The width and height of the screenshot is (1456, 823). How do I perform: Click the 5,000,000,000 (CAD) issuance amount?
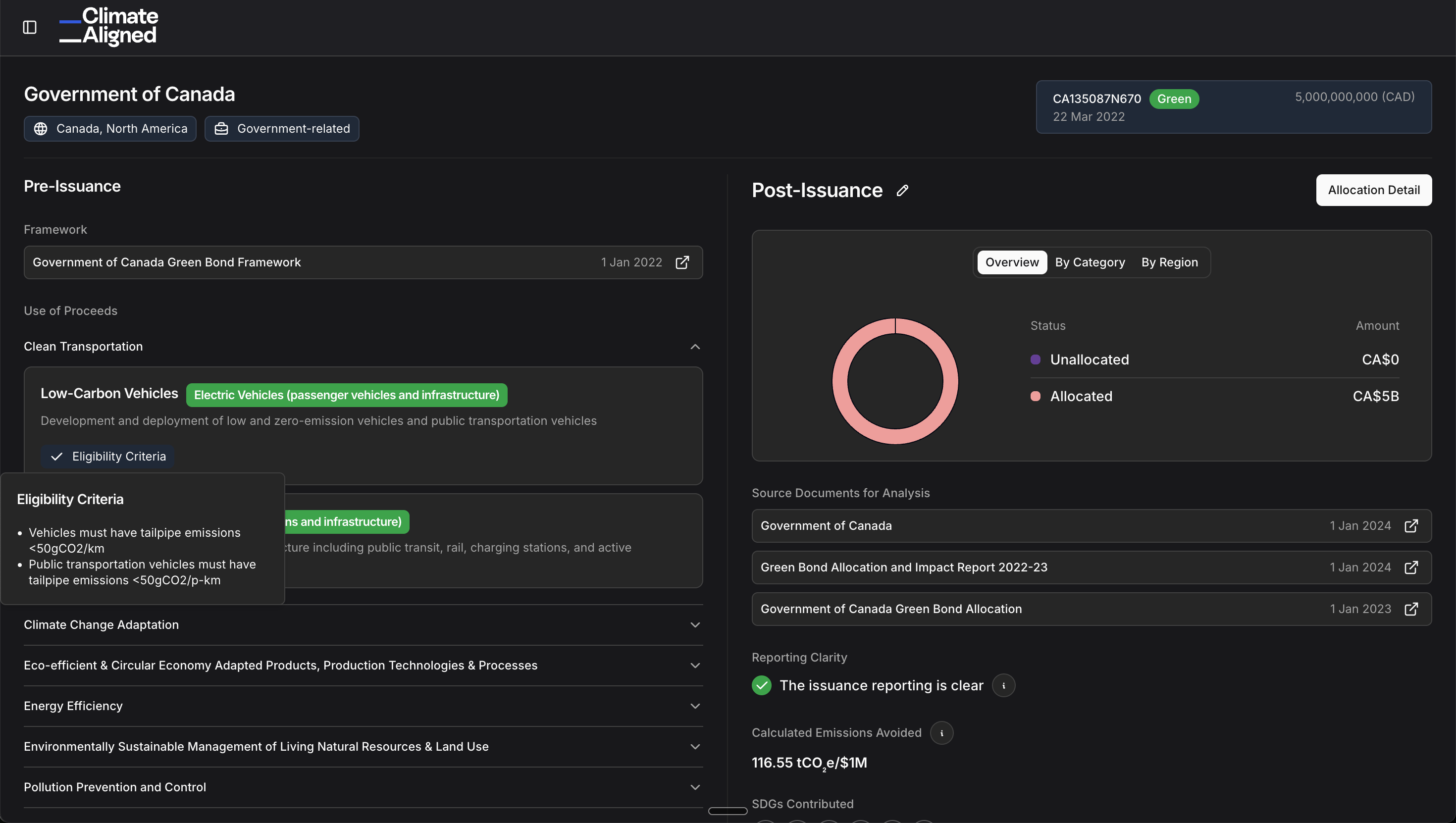[1354, 97]
